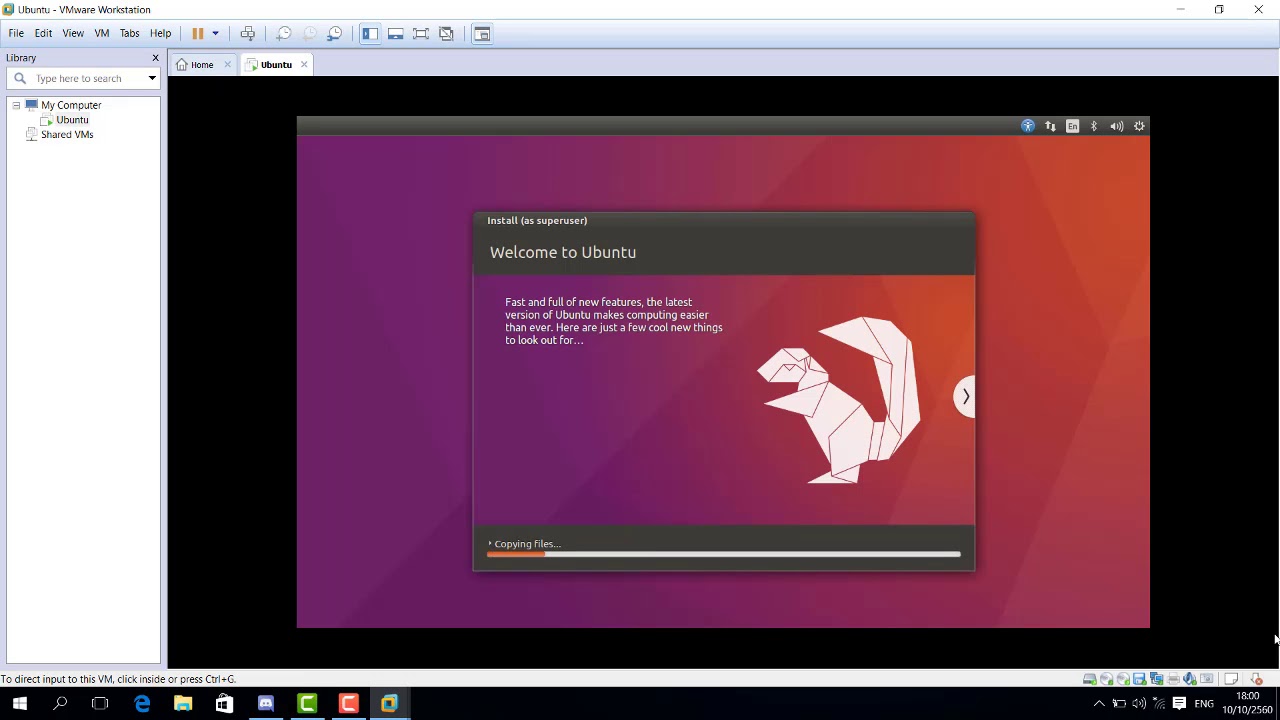Open Ubuntu sound volume indicator
The width and height of the screenshot is (1280, 720).
pyautogui.click(x=1116, y=126)
